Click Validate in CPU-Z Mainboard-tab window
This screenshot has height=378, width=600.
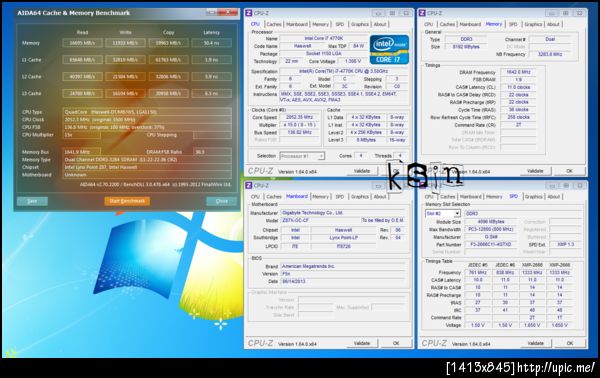(362, 344)
